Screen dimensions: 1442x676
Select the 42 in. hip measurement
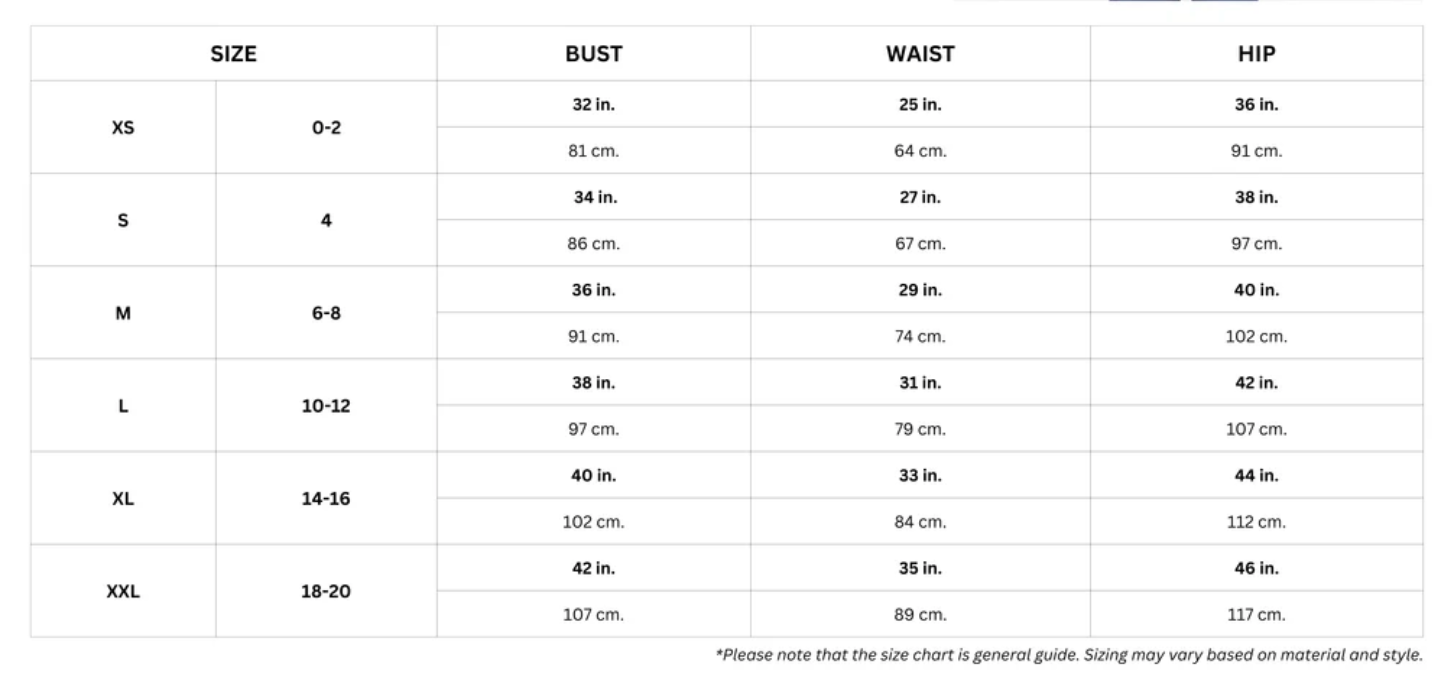pos(1256,383)
